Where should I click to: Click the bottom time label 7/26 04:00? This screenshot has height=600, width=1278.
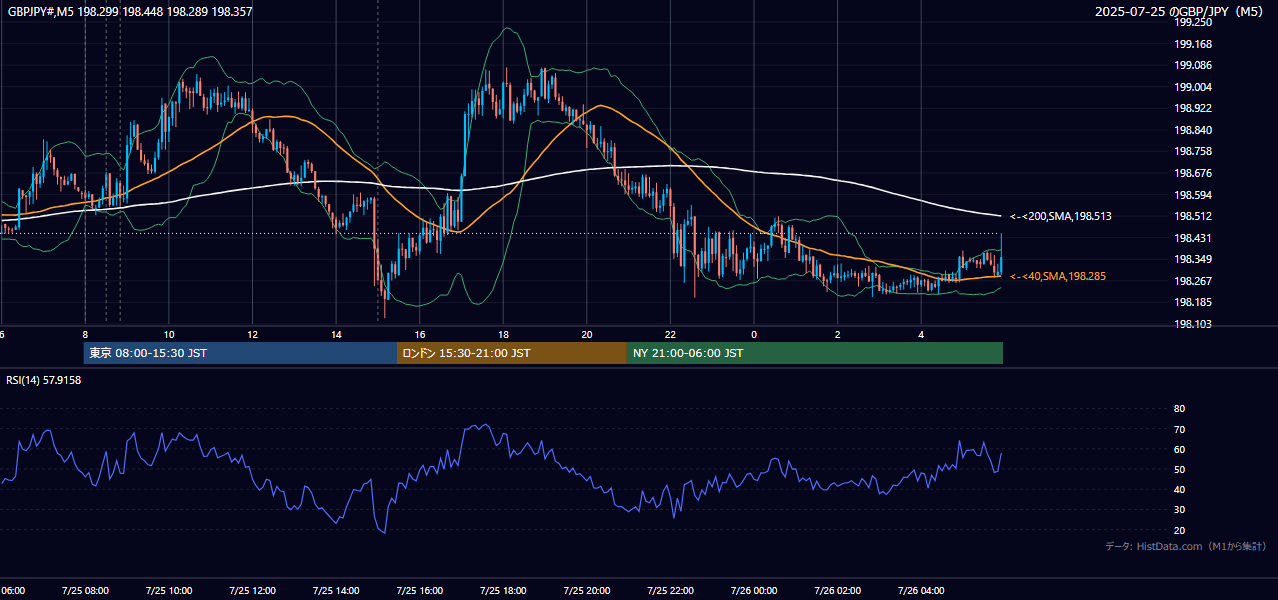(x=921, y=591)
